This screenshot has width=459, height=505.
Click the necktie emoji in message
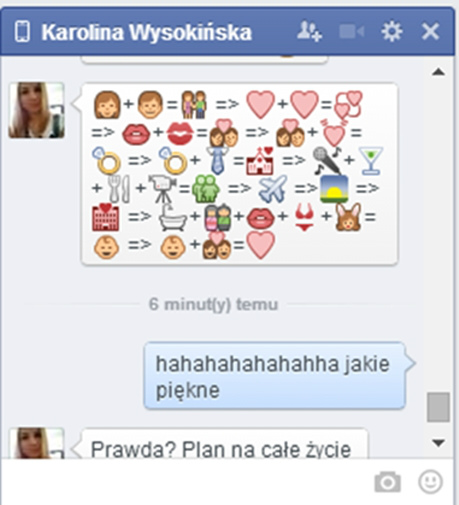click(217, 161)
